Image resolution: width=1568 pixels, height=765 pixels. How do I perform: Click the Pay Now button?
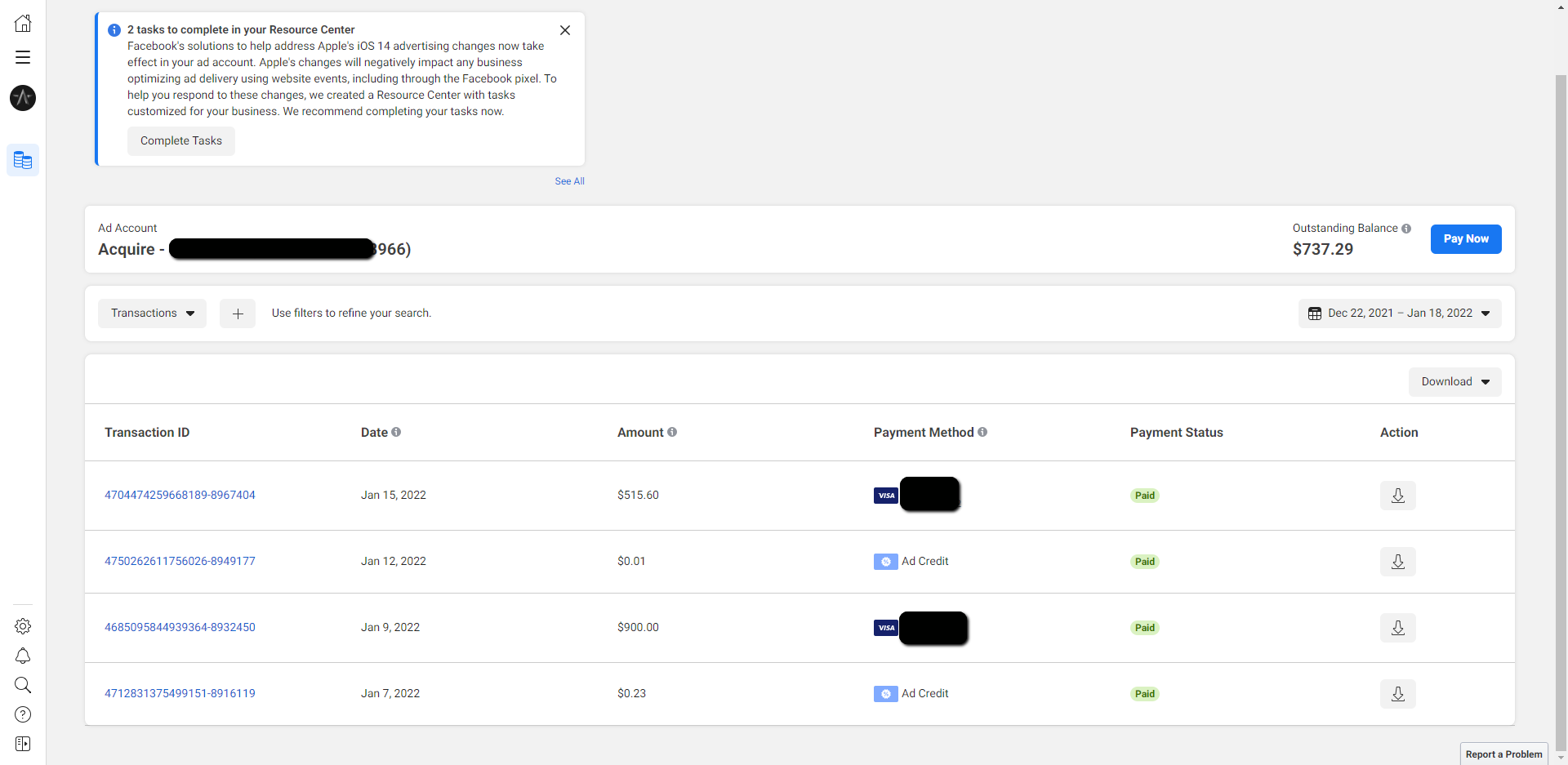(1465, 239)
